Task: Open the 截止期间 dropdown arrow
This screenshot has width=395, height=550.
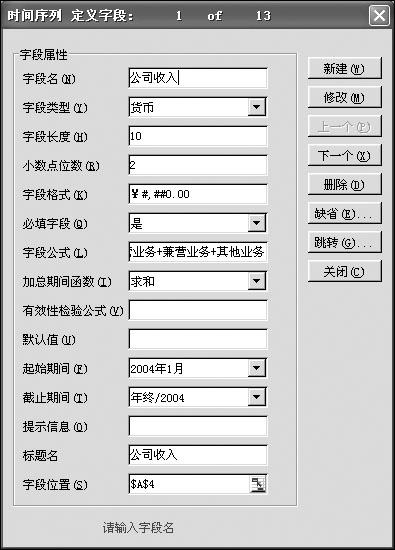Action: pos(257,397)
